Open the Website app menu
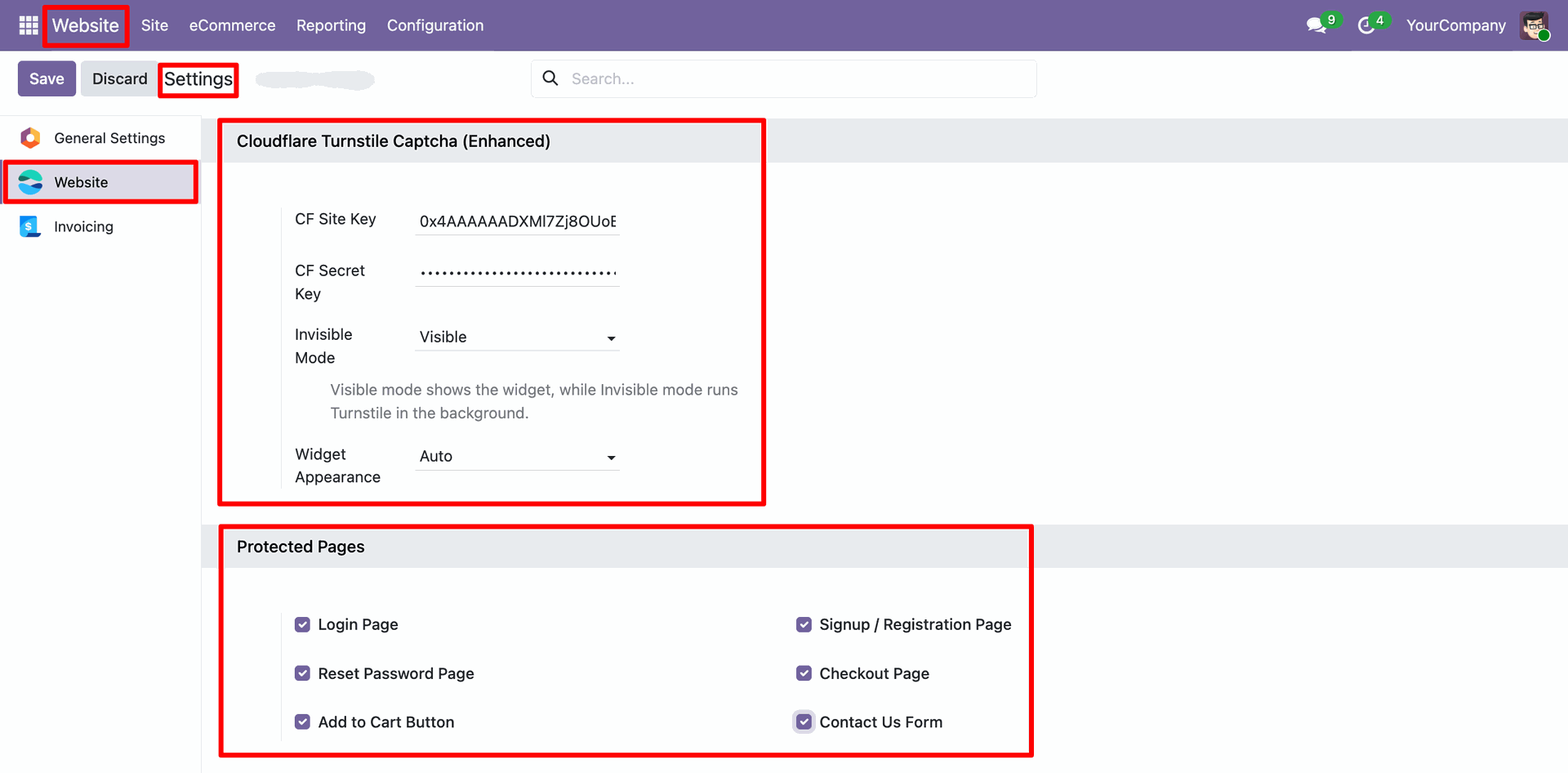 coord(86,25)
